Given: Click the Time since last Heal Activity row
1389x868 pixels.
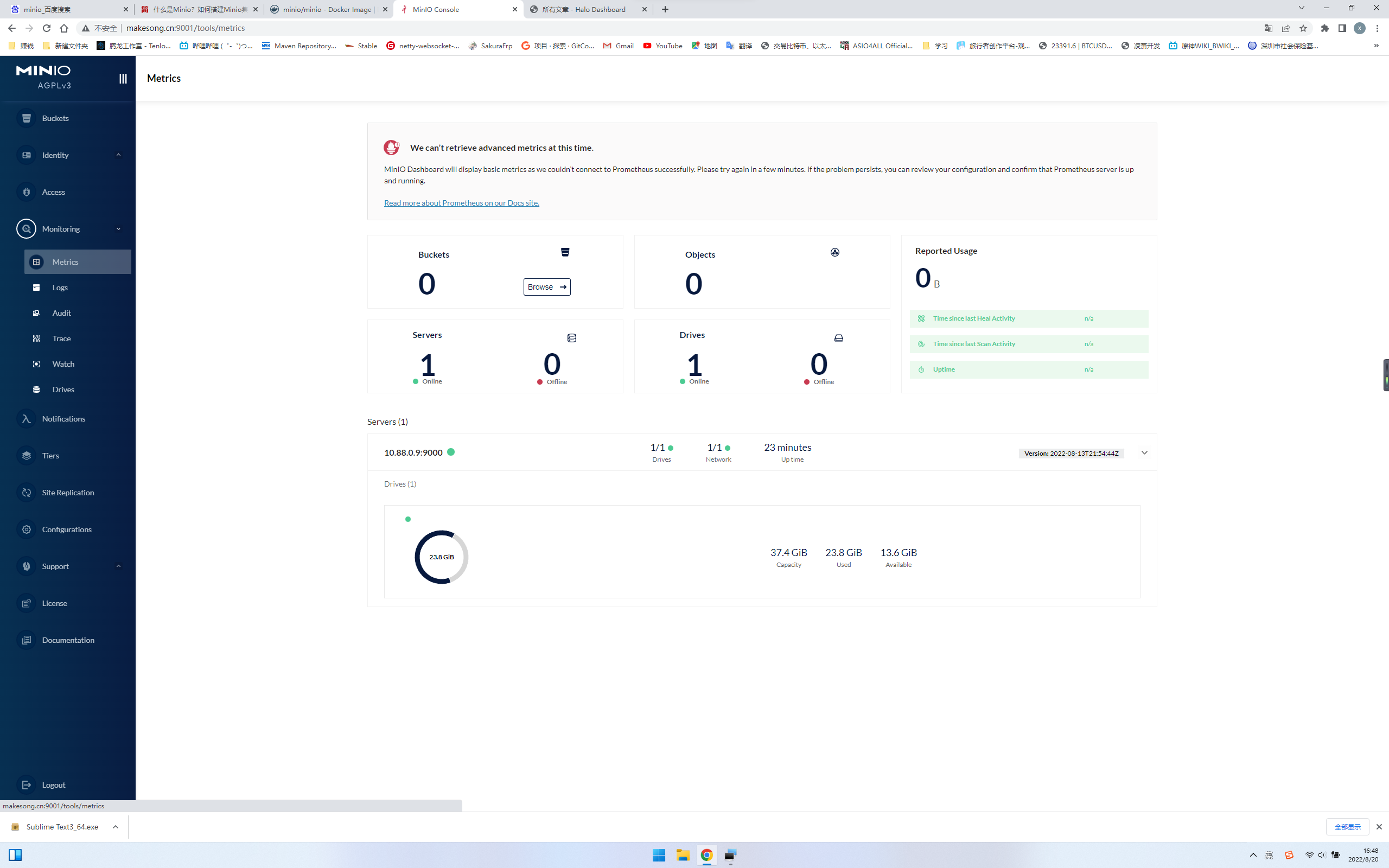Looking at the screenshot, I should [x=1029, y=318].
